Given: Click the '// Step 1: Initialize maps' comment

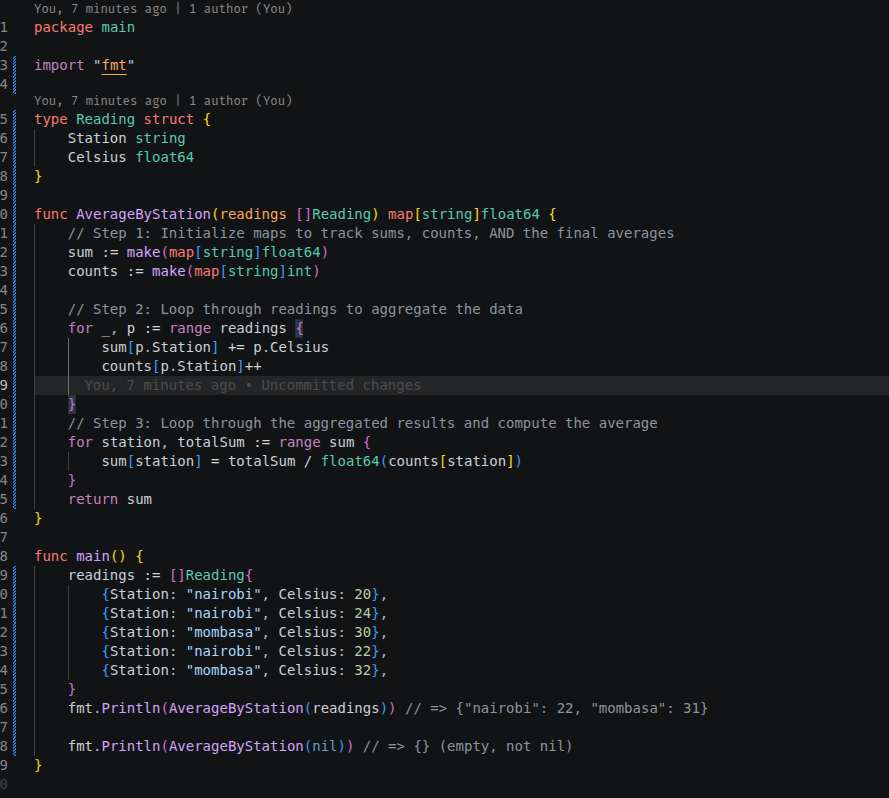Looking at the screenshot, I should click(371, 233).
